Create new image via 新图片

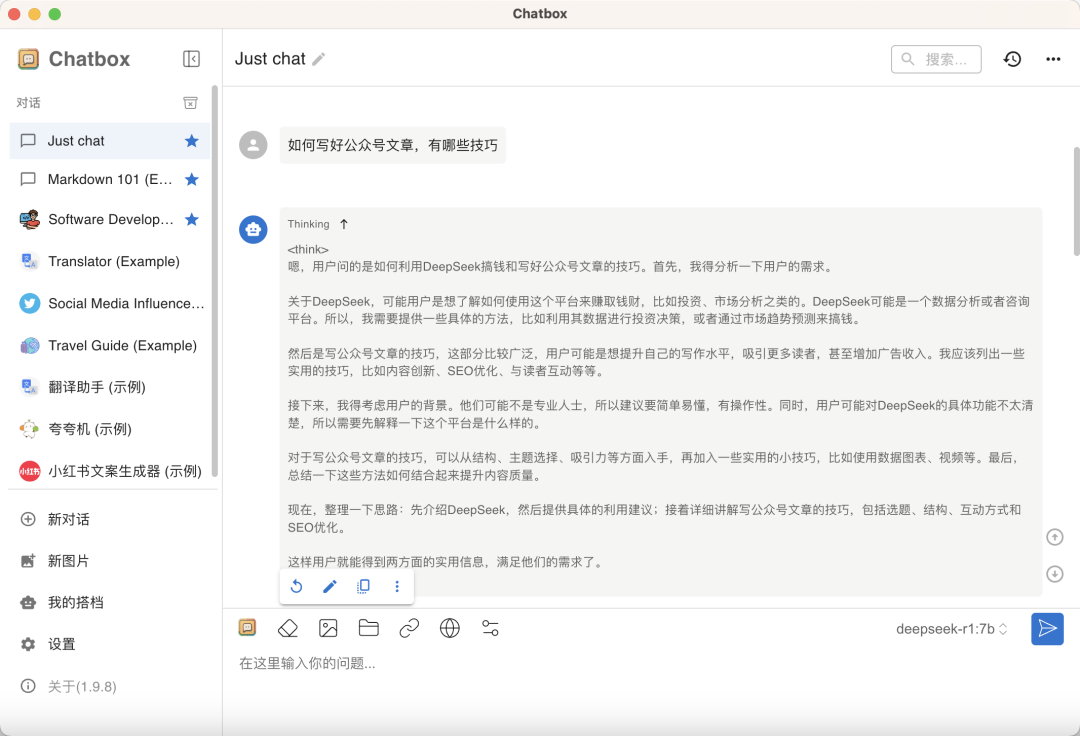(x=110, y=561)
